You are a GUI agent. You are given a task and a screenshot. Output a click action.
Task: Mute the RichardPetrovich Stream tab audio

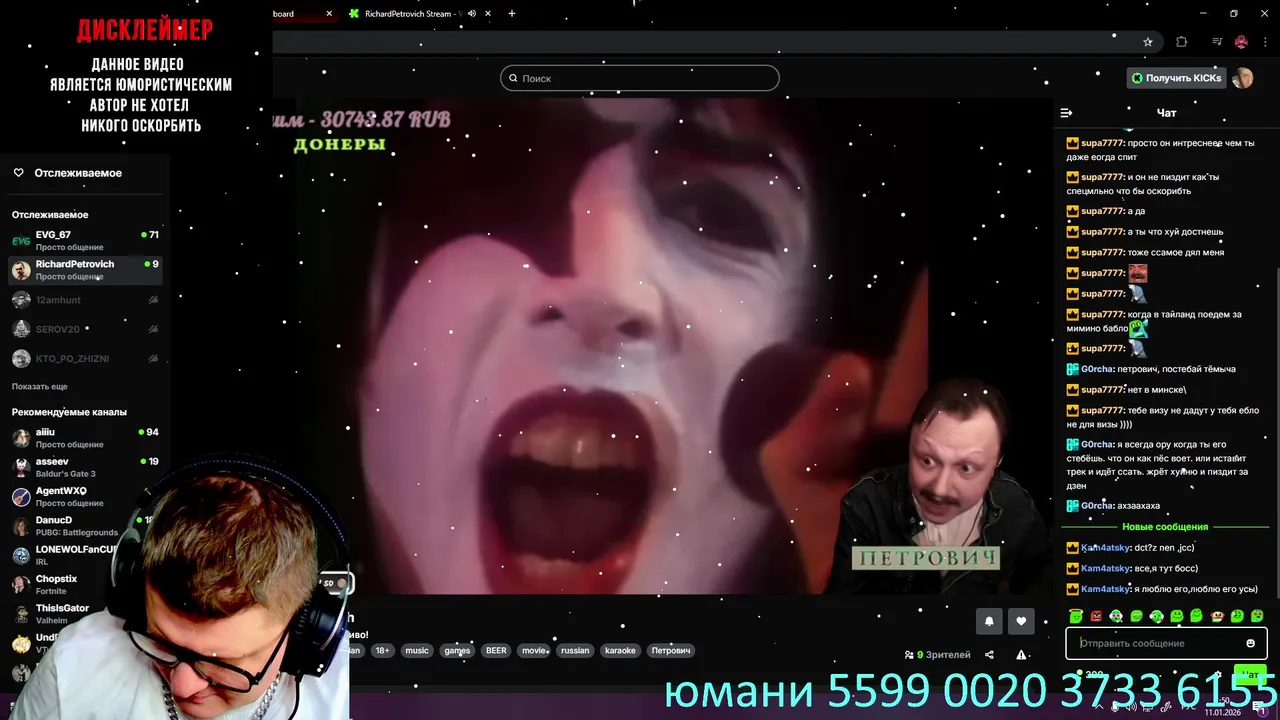(472, 14)
